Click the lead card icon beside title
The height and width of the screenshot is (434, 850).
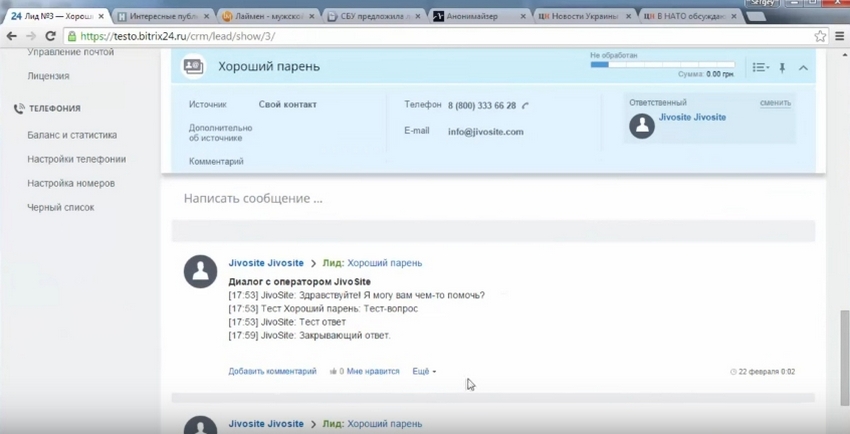193,67
